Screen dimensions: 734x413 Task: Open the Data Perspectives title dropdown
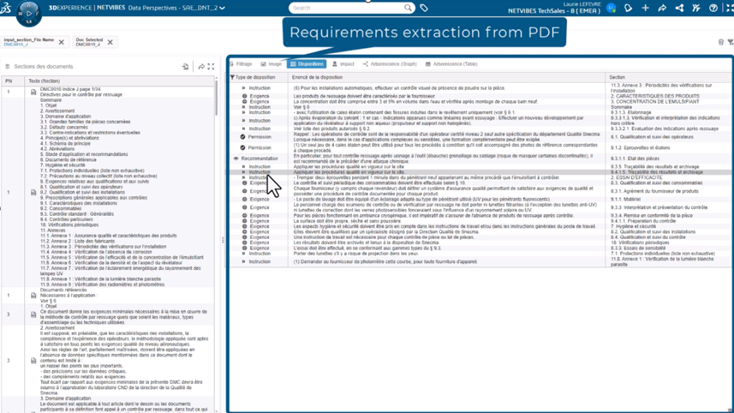[x=222, y=8]
